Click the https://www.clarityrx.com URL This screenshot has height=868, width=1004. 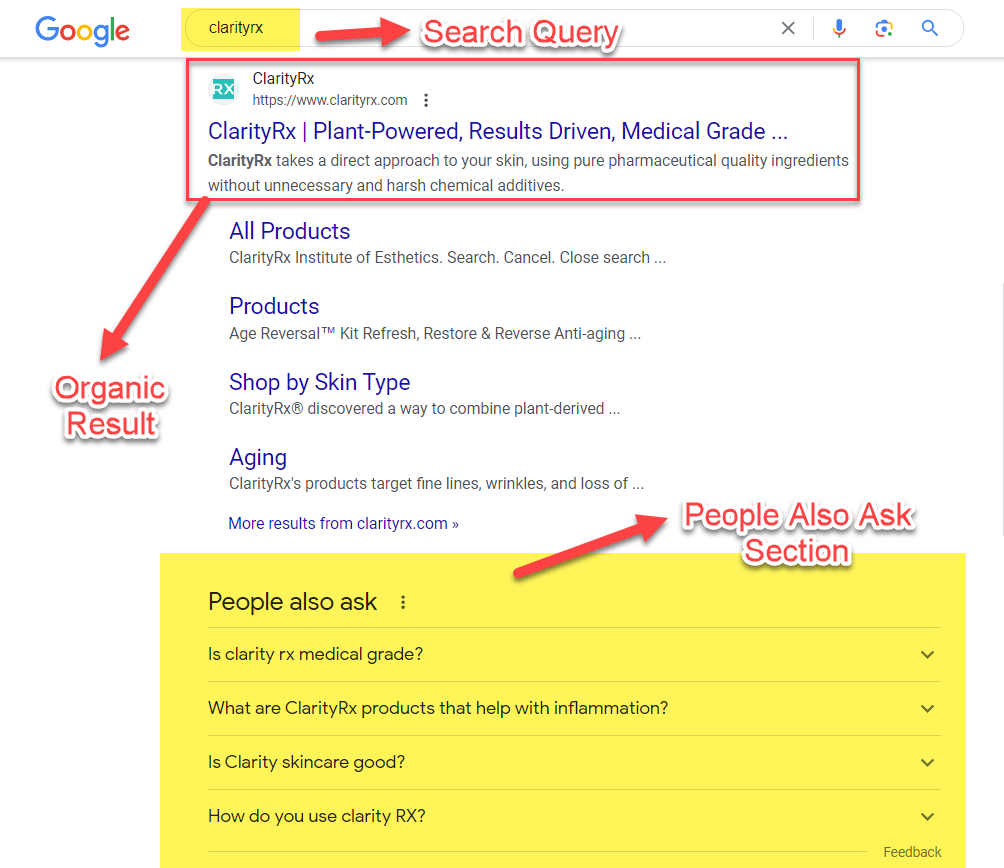pyautogui.click(x=330, y=100)
